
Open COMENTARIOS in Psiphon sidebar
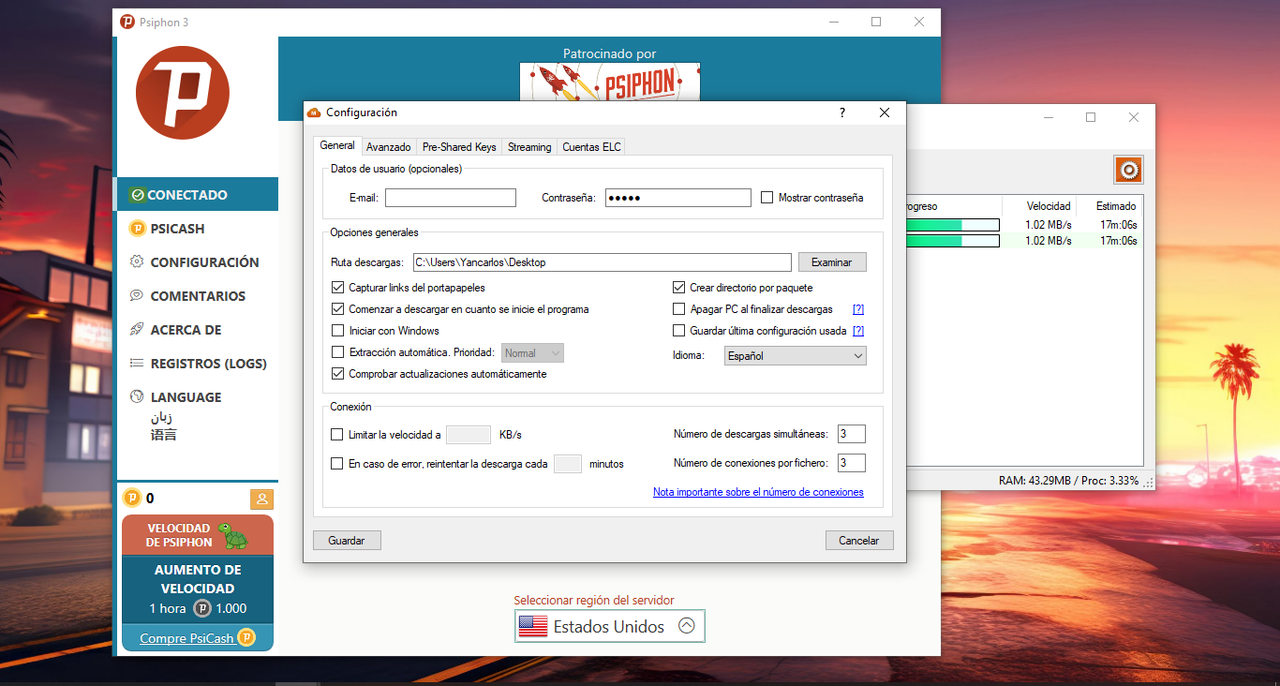197,296
